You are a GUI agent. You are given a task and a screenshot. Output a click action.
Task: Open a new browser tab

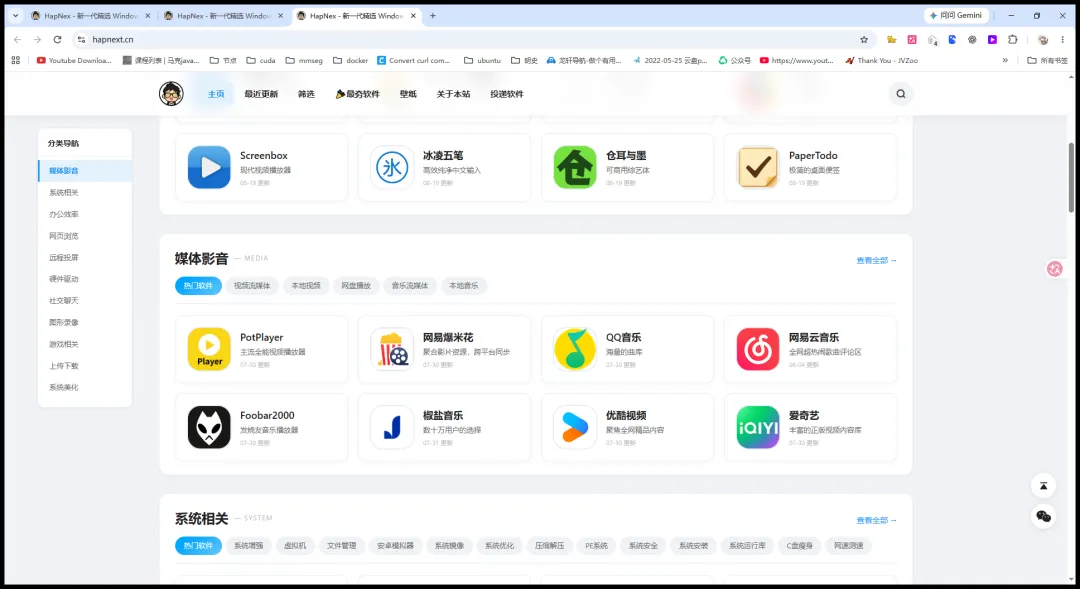tap(433, 16)
